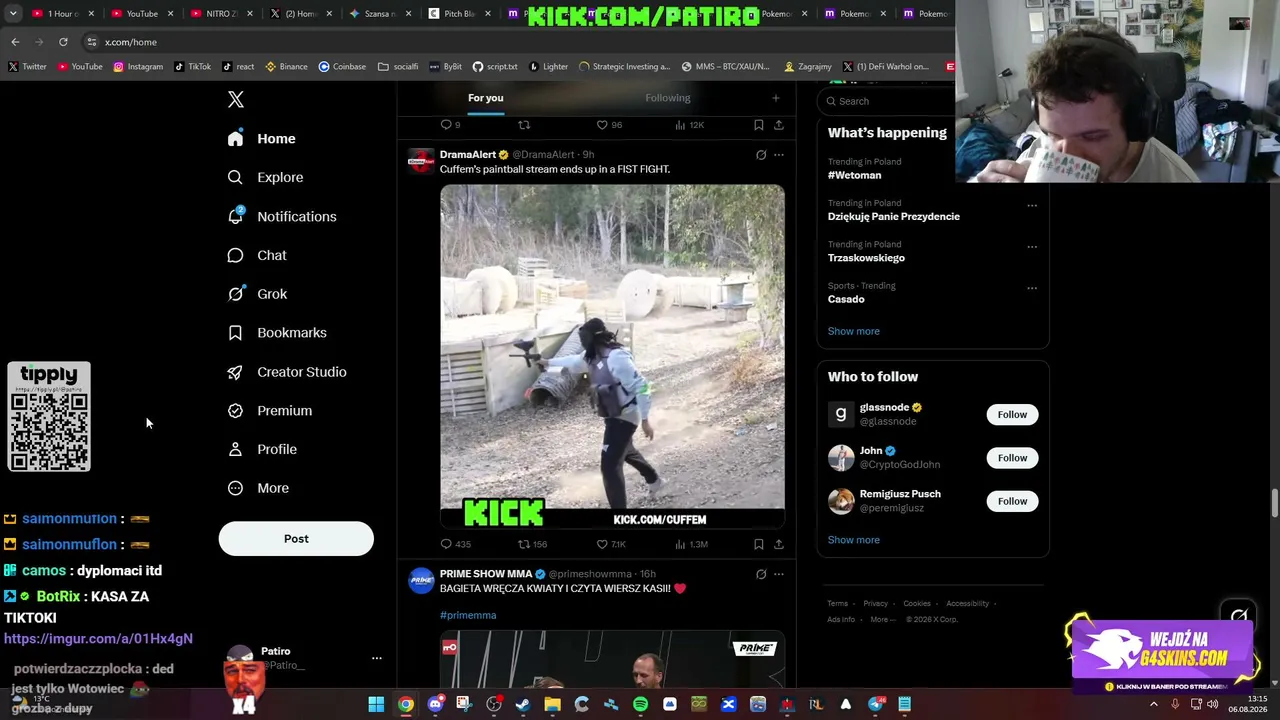
Task: Play the DramaAlert paintball video
Action: pos(613,357)
